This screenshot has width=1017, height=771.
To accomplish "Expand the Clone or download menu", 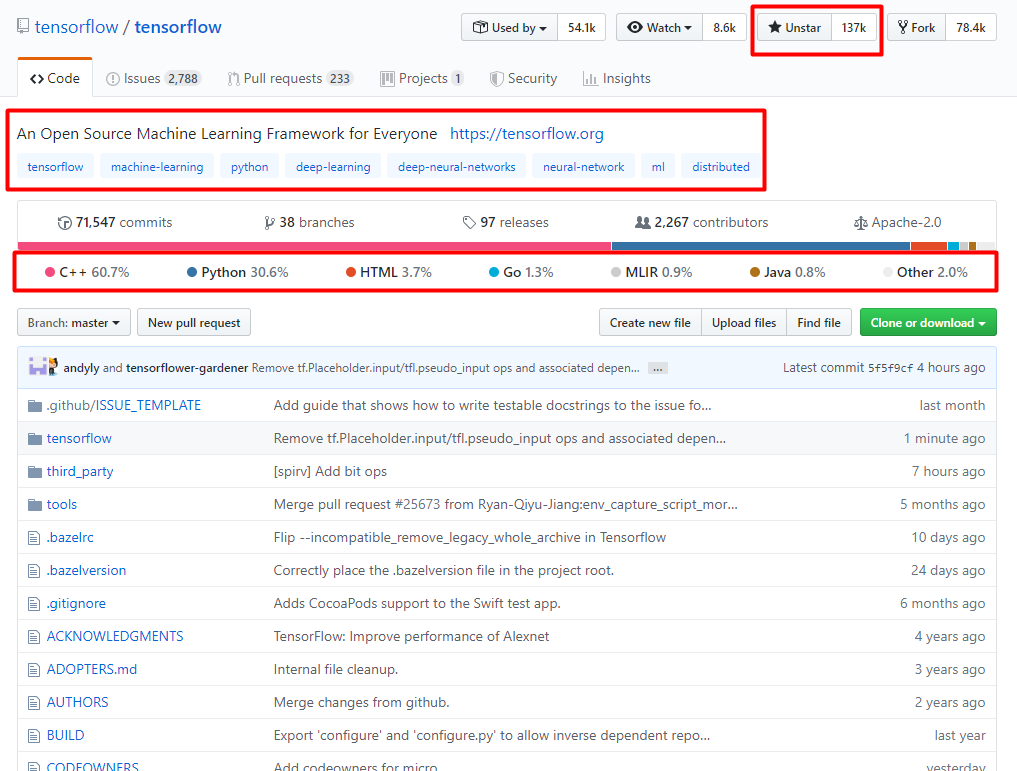I will (x=927, y=322).
